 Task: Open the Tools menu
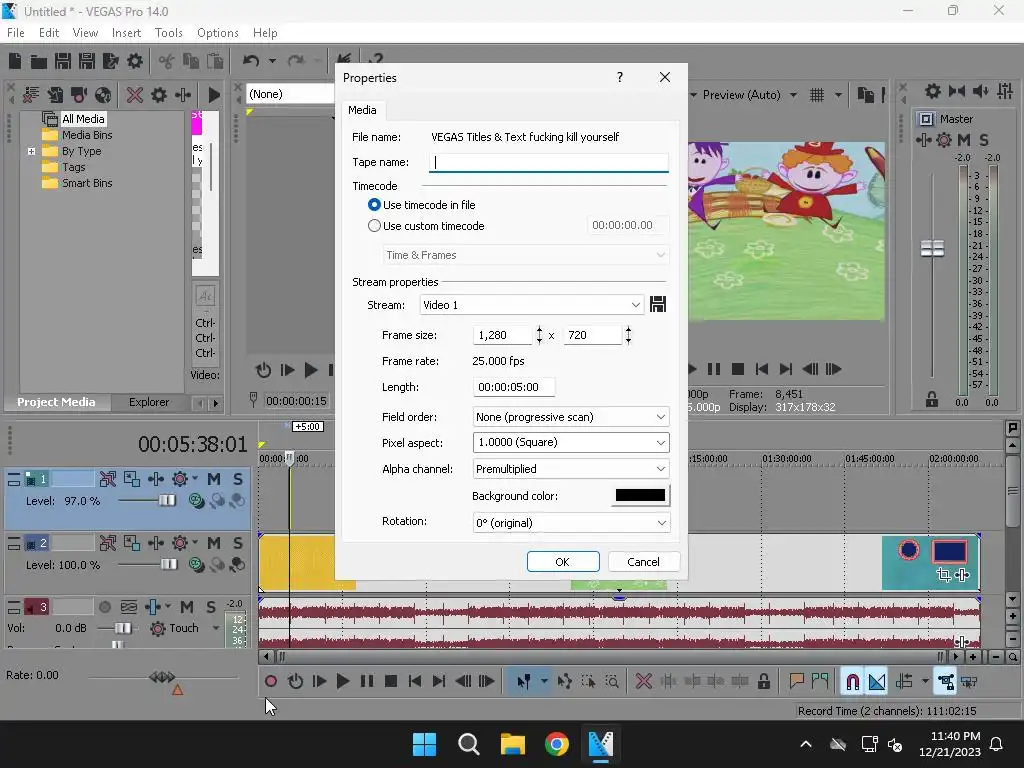[168, 33]
